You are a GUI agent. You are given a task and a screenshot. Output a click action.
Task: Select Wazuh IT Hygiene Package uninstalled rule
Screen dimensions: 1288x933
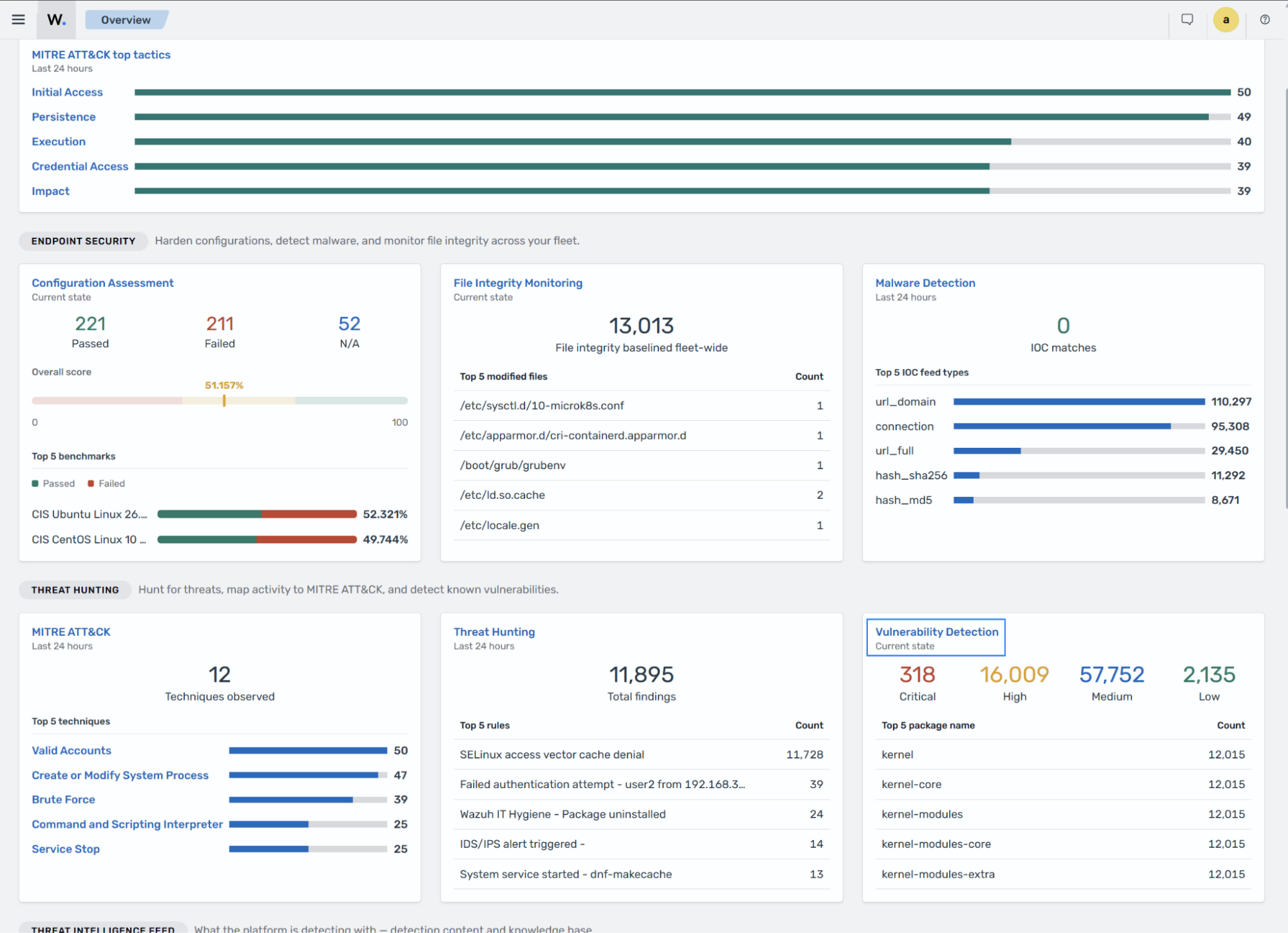pyautogui.click(x=641, y=814)
